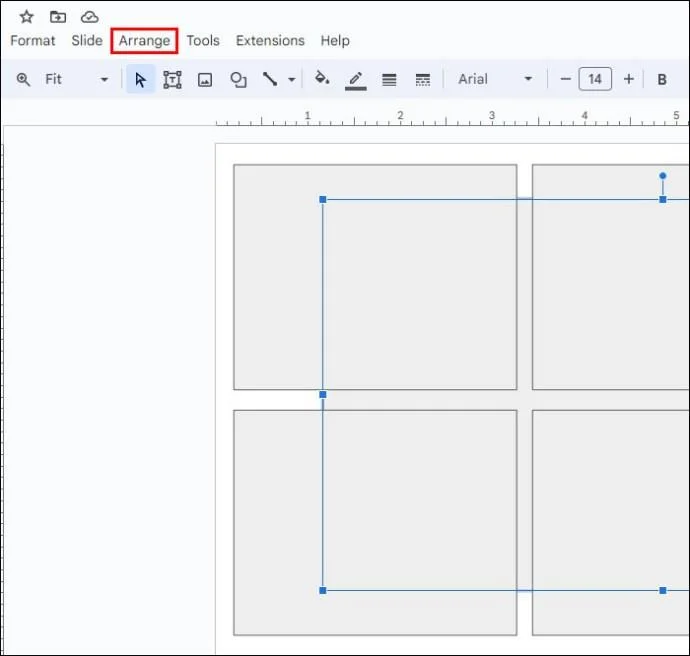690x656 pixels.
Task: Click the move to folder icon
Action: pyautogui.click(x=58, y=17)
